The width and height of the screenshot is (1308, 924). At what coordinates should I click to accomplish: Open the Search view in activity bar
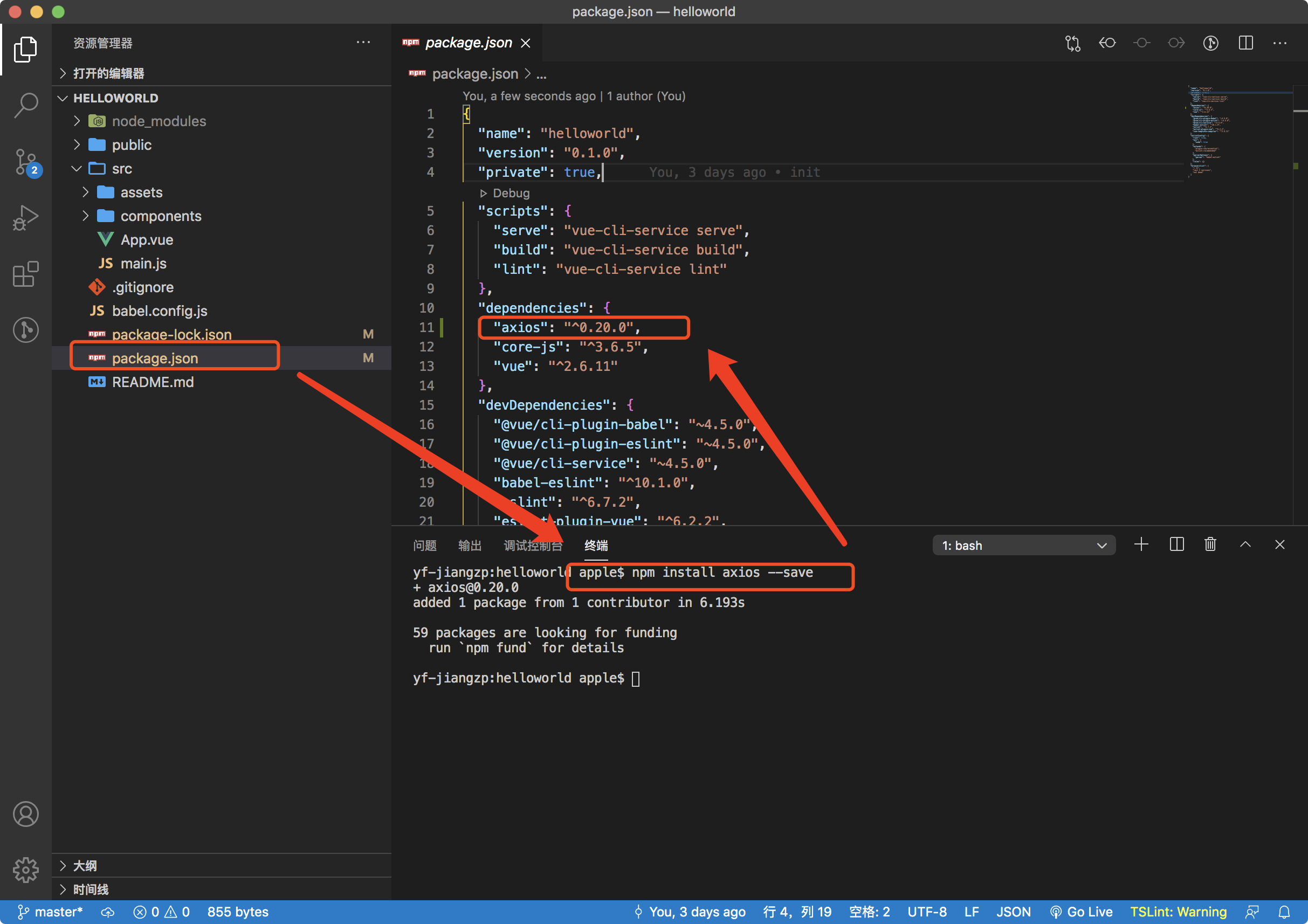click(26, 105)
